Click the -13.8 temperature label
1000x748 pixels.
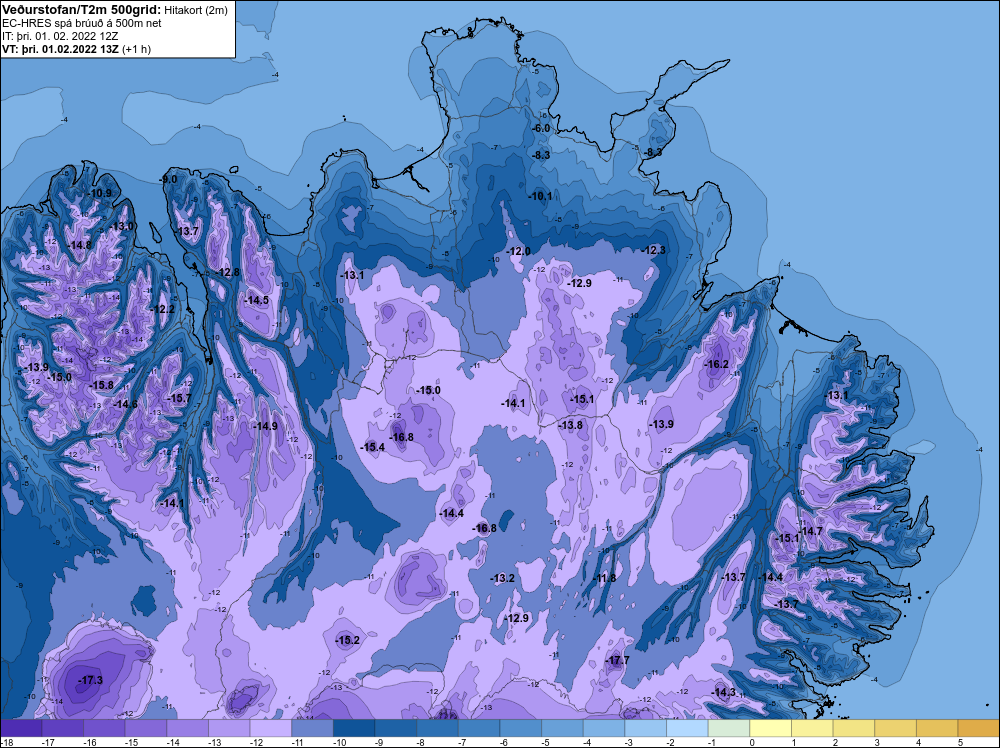point(571,425)
